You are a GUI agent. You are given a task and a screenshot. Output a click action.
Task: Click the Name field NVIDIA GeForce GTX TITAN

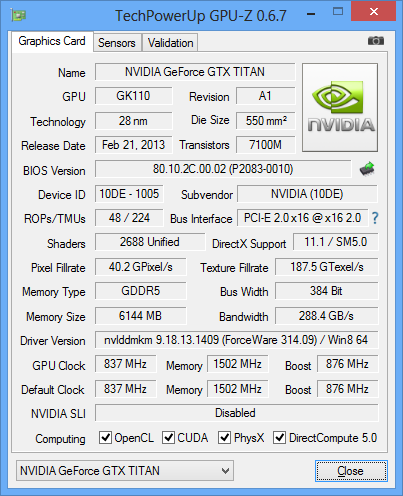click(195, 72)
